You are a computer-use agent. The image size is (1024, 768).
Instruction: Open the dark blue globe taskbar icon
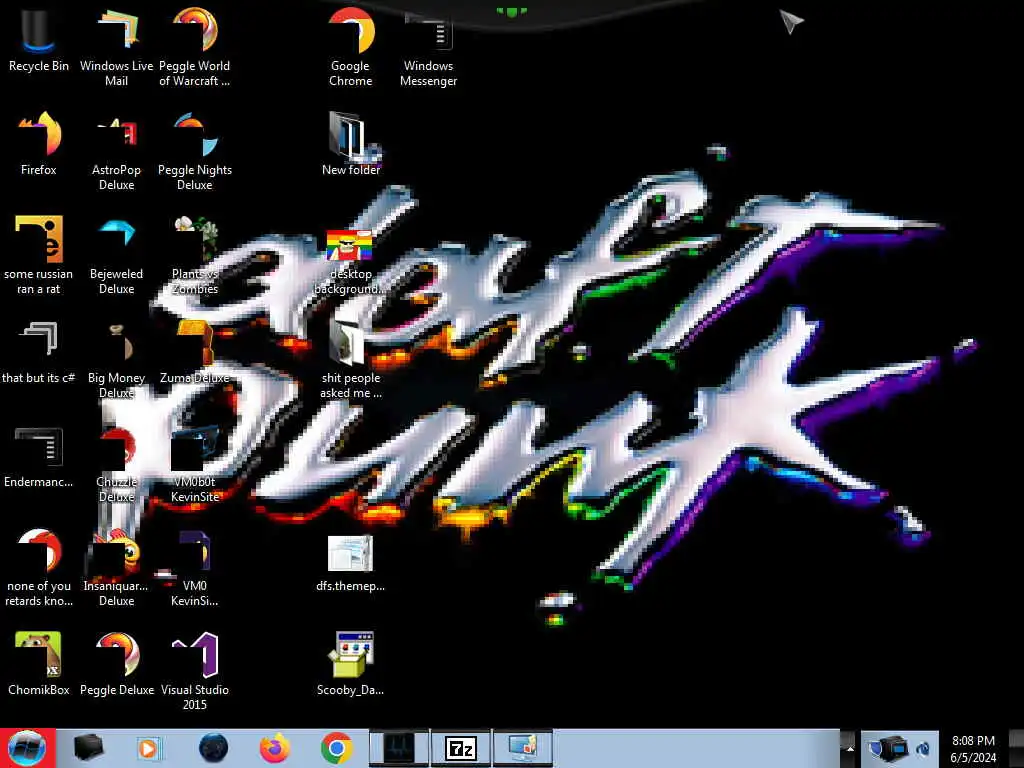[x=213, y=748]
